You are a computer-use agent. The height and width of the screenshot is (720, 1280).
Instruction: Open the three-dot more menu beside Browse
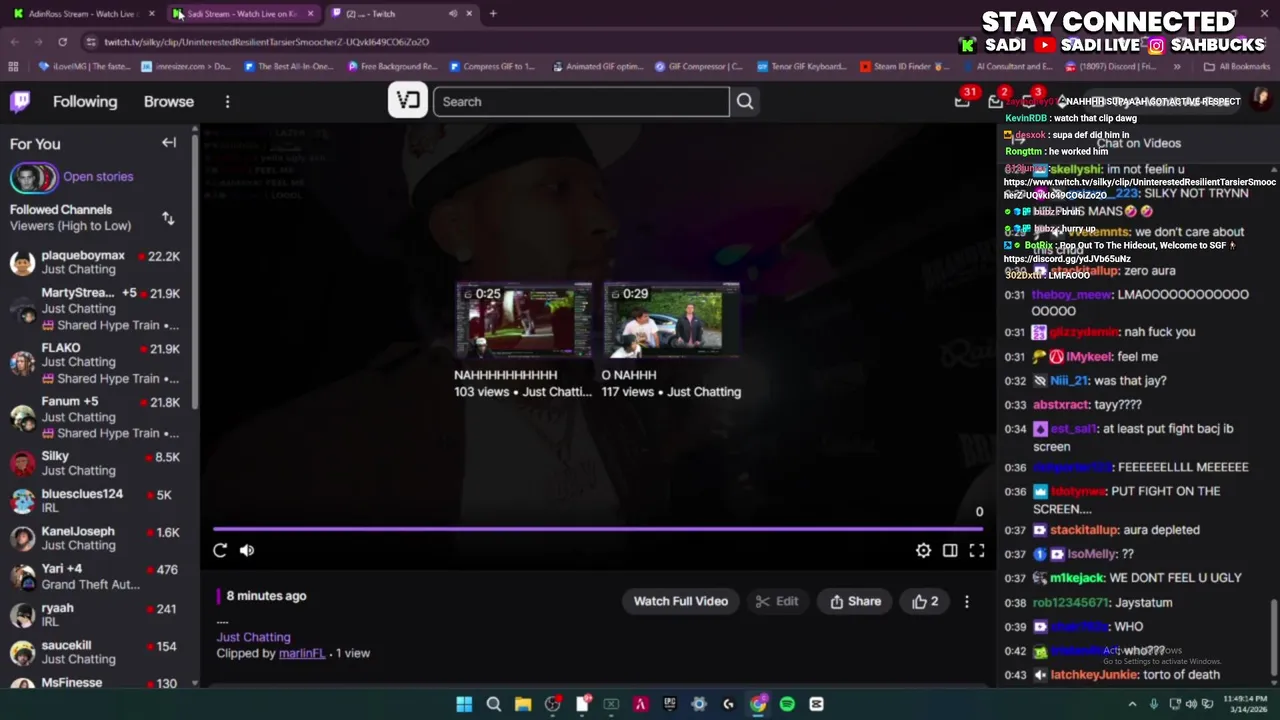point(227,102)
